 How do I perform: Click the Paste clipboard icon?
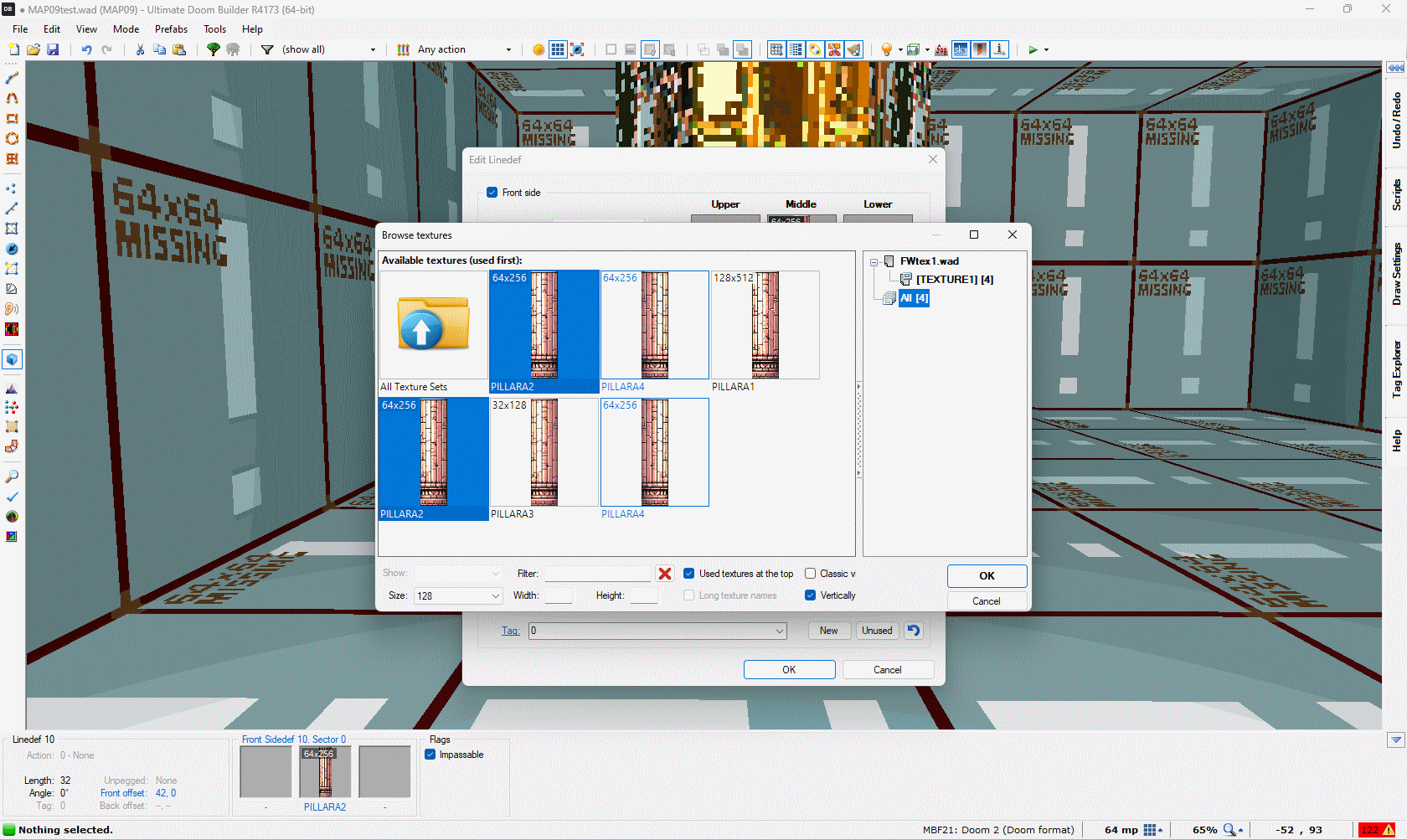point(179,49)
